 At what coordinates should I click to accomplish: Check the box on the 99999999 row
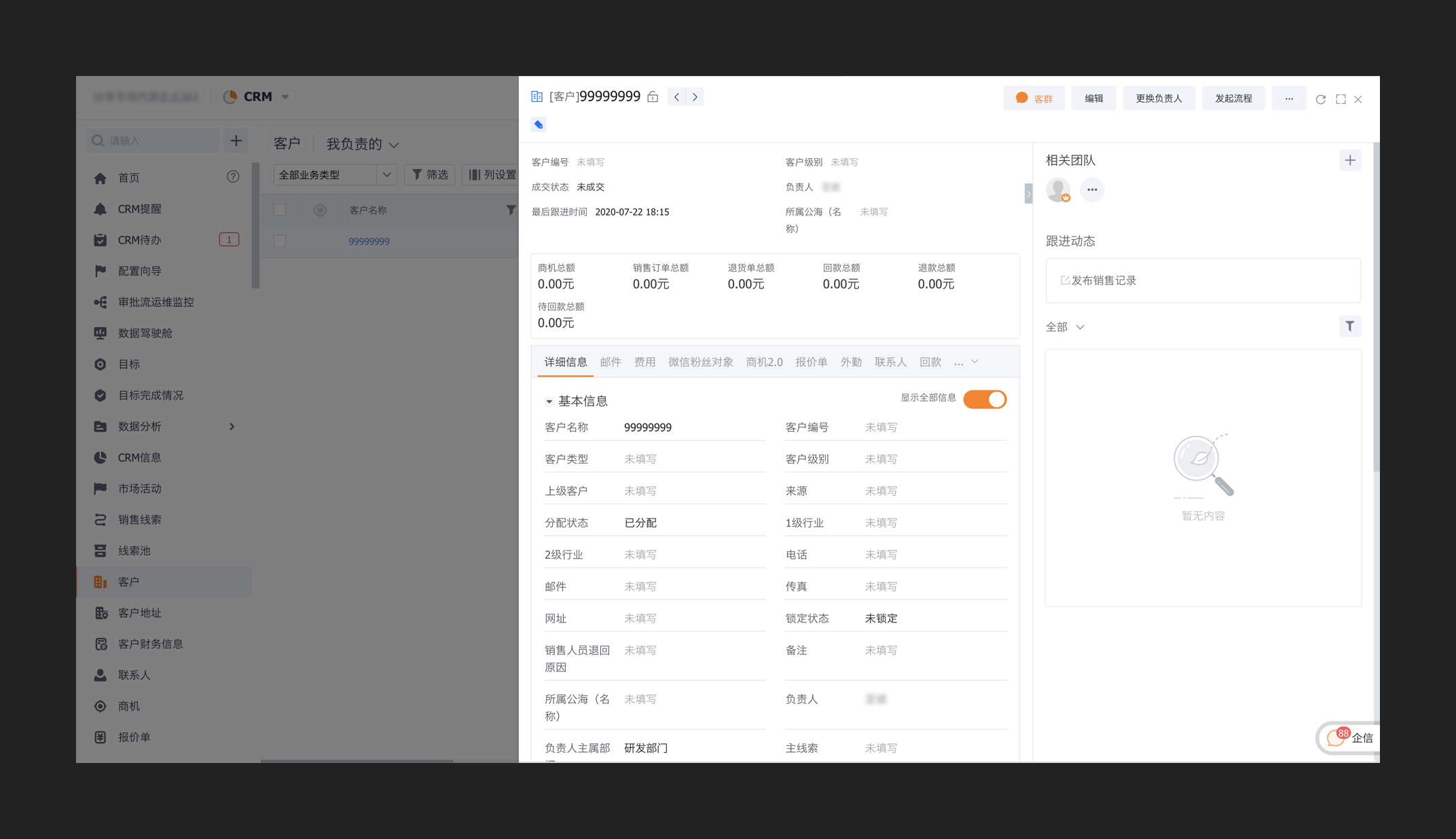[x=280, y=241]
